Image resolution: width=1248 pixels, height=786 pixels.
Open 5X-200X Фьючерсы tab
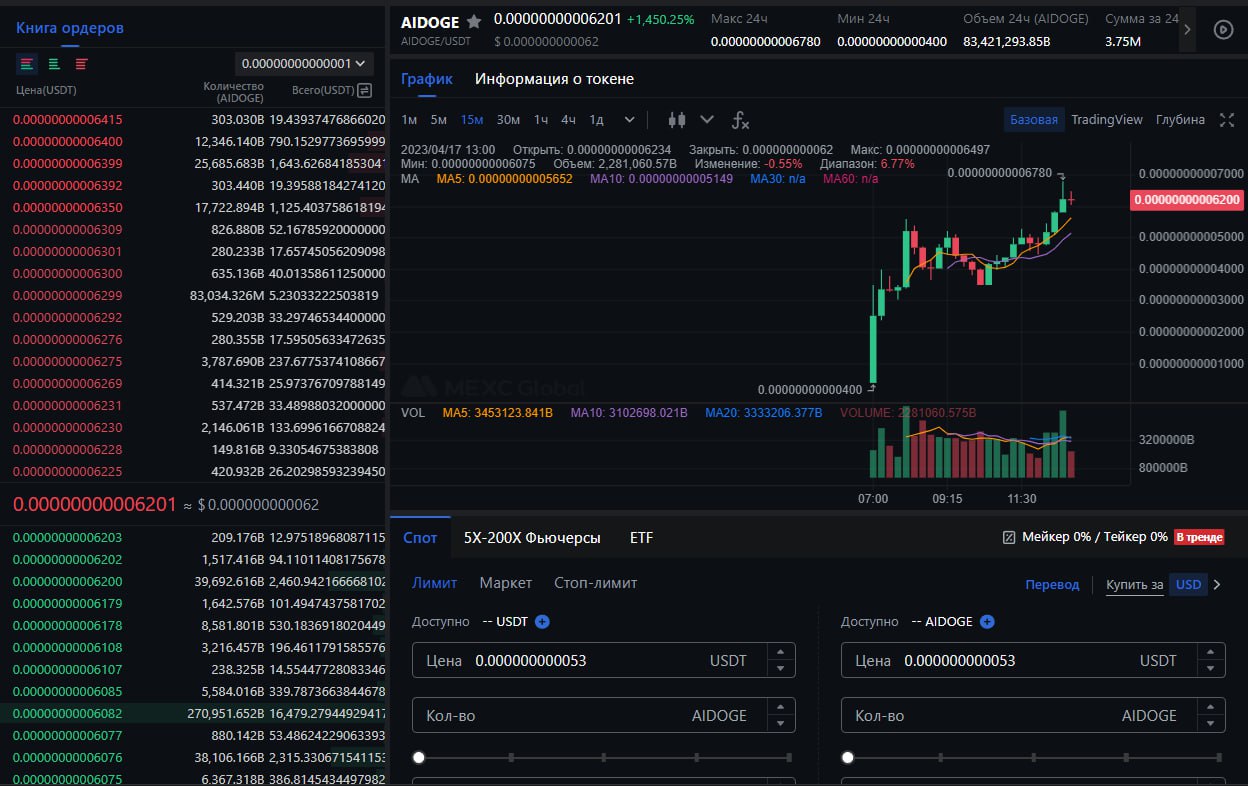coord(532,538)
